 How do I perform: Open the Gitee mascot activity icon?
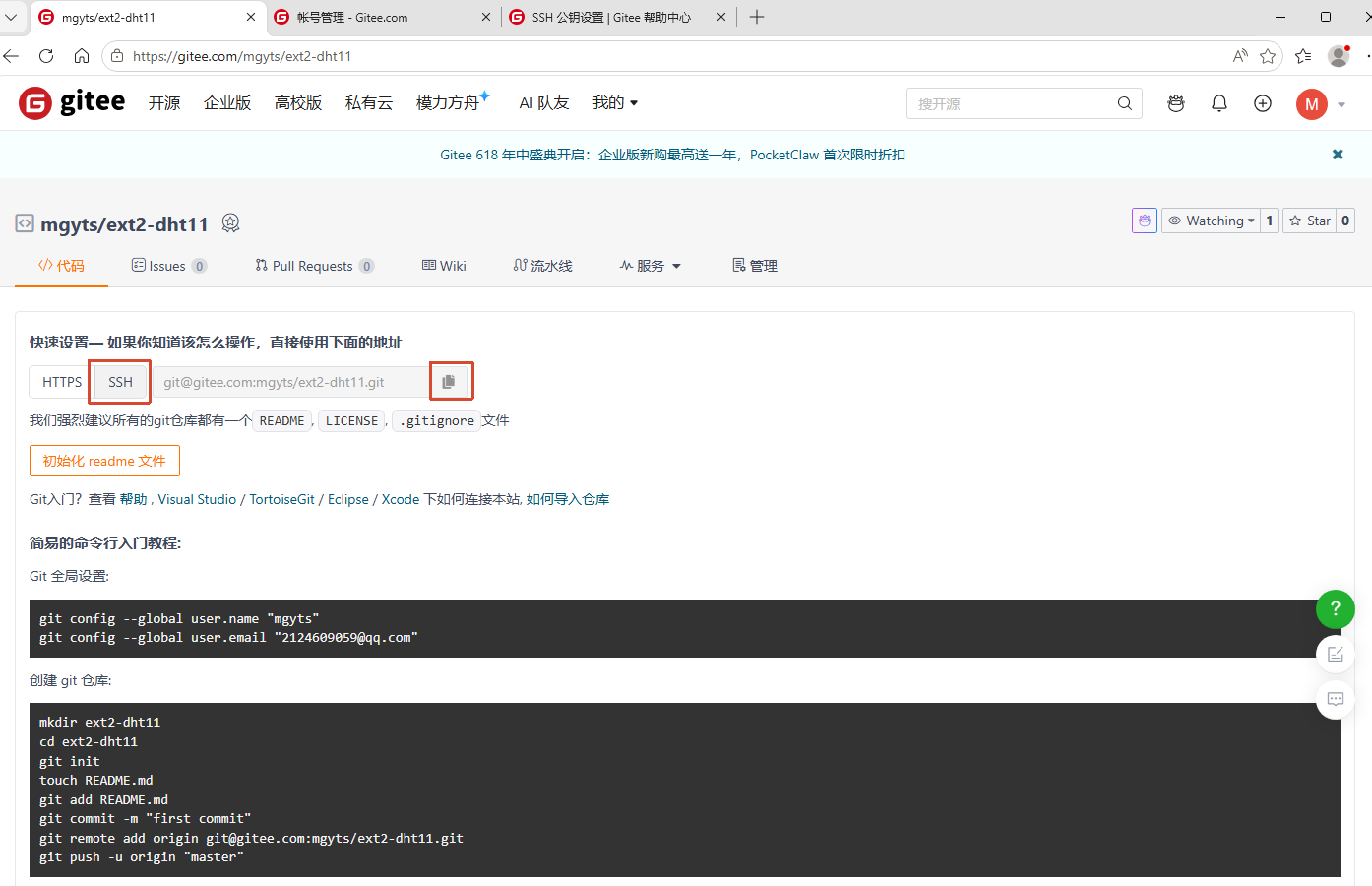(1176, 103)
